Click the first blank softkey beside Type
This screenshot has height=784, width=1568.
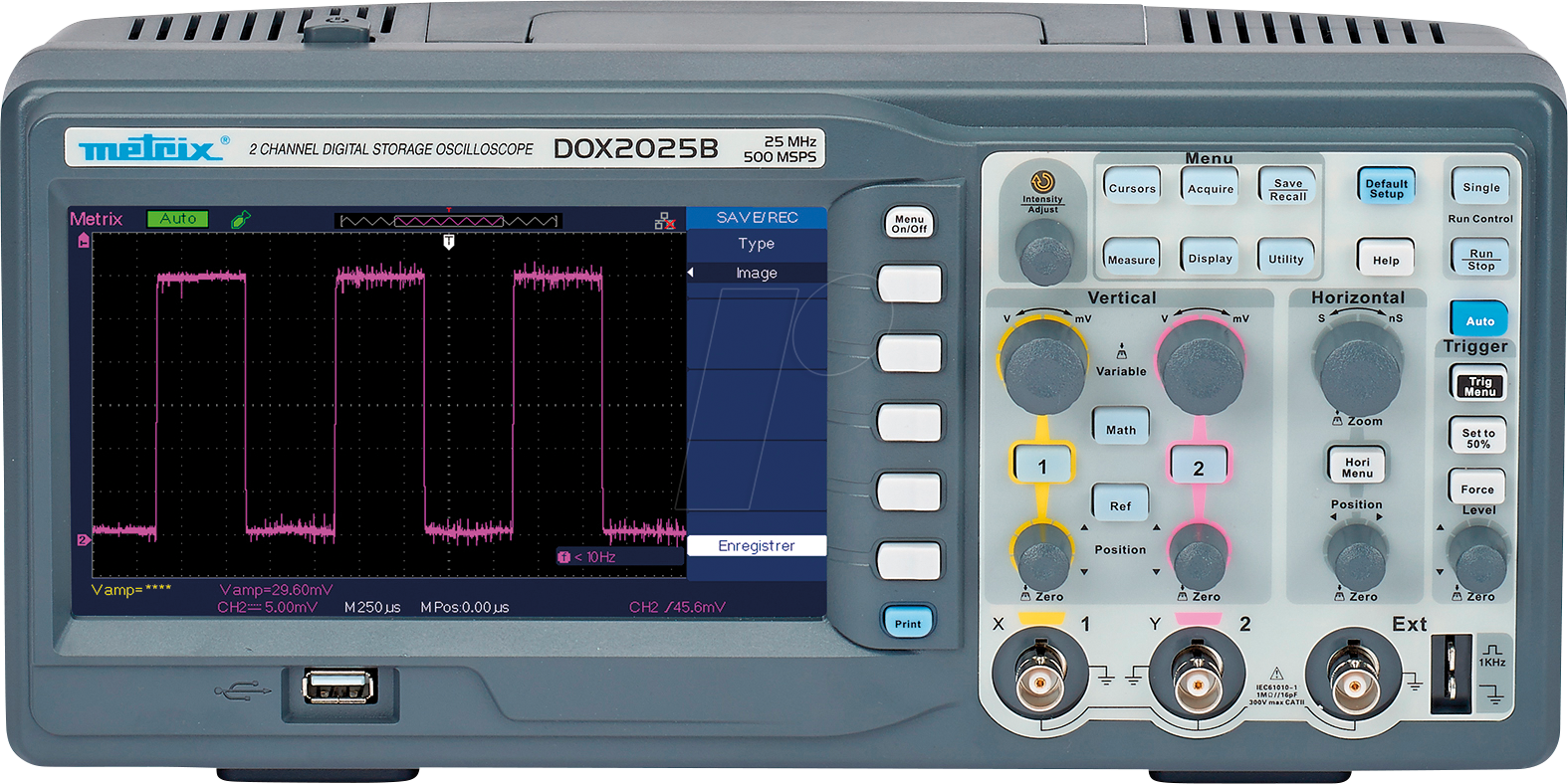[x=909, y=284]
